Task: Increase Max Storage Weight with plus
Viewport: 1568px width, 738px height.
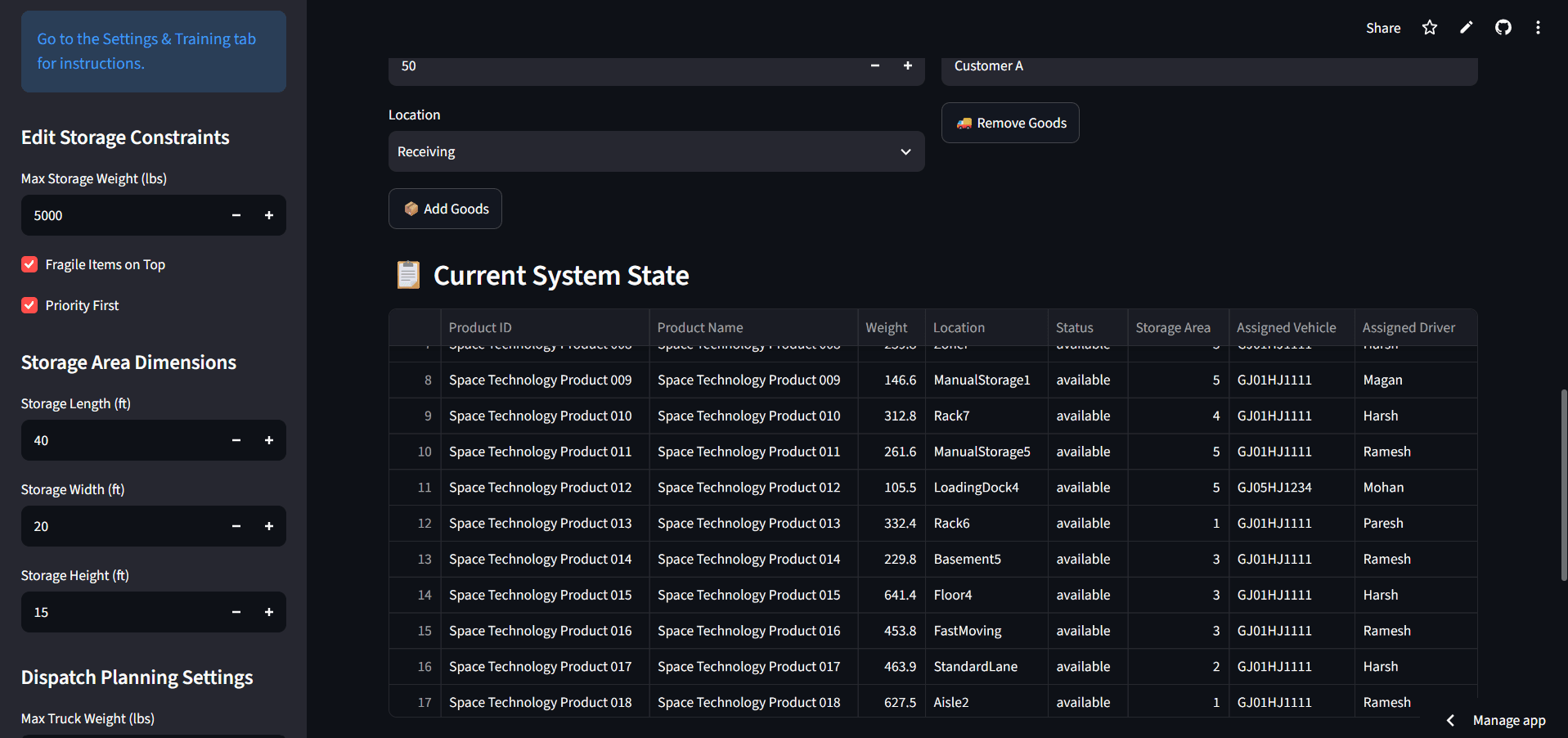Action: (x=269, y=215)
